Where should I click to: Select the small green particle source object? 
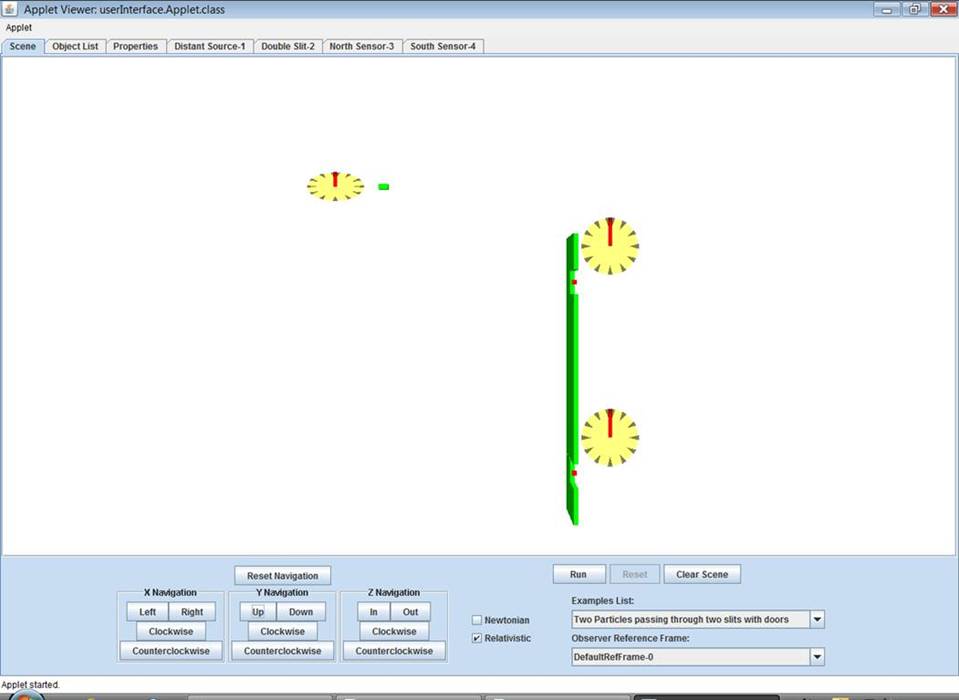click(383, 187)
